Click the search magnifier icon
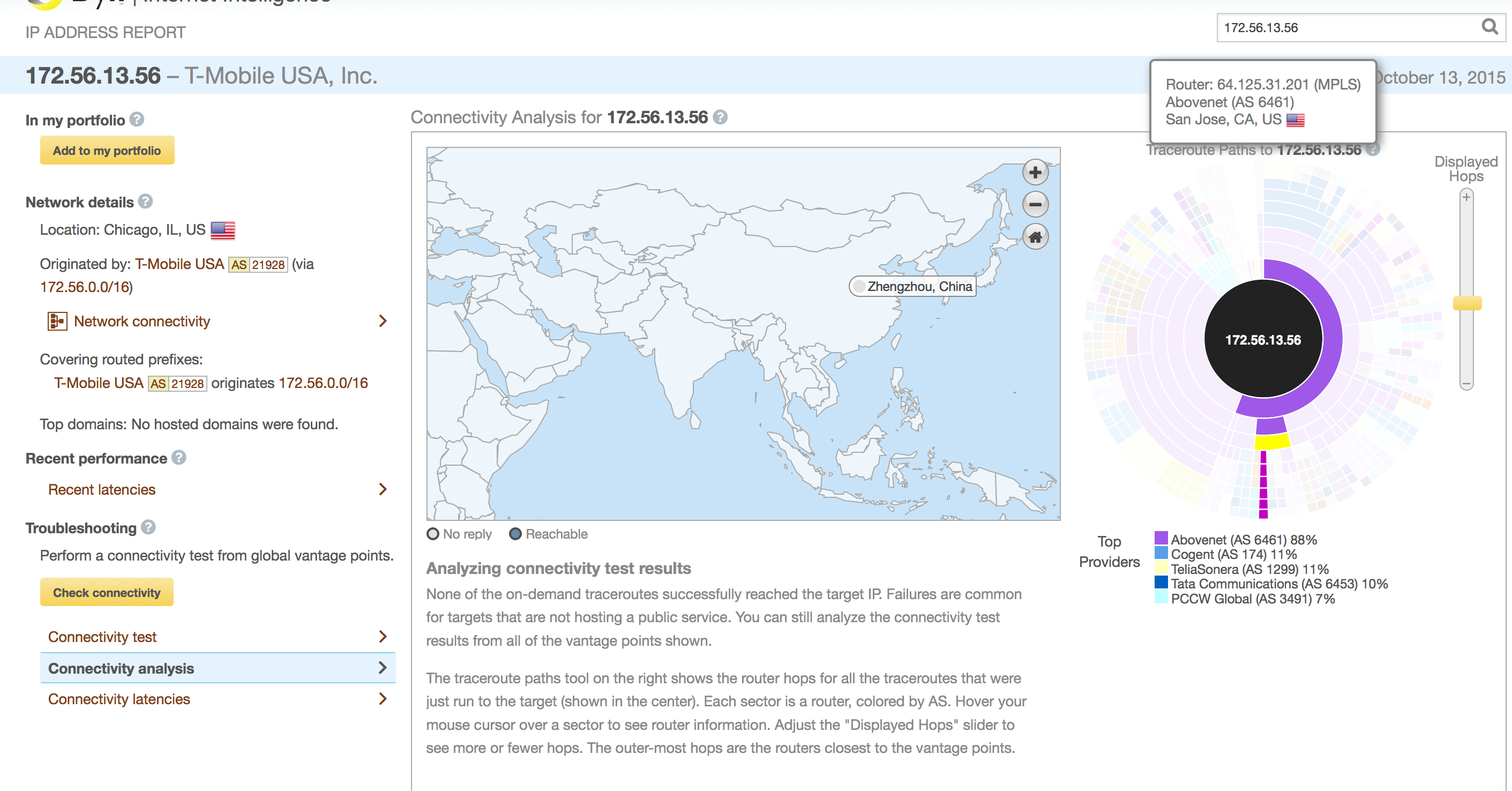The width and height of the screenshot is (1512, 791). coord(1489,27)
